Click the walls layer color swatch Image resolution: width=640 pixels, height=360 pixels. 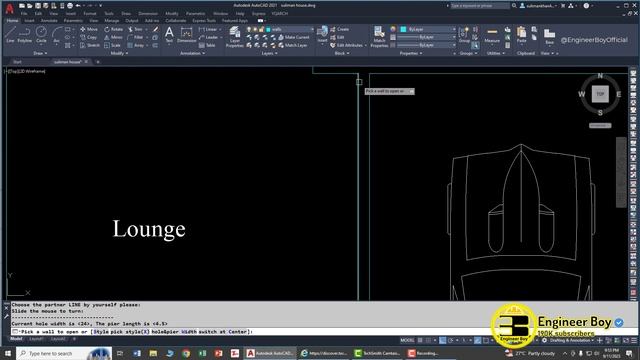tap(268, 29)
